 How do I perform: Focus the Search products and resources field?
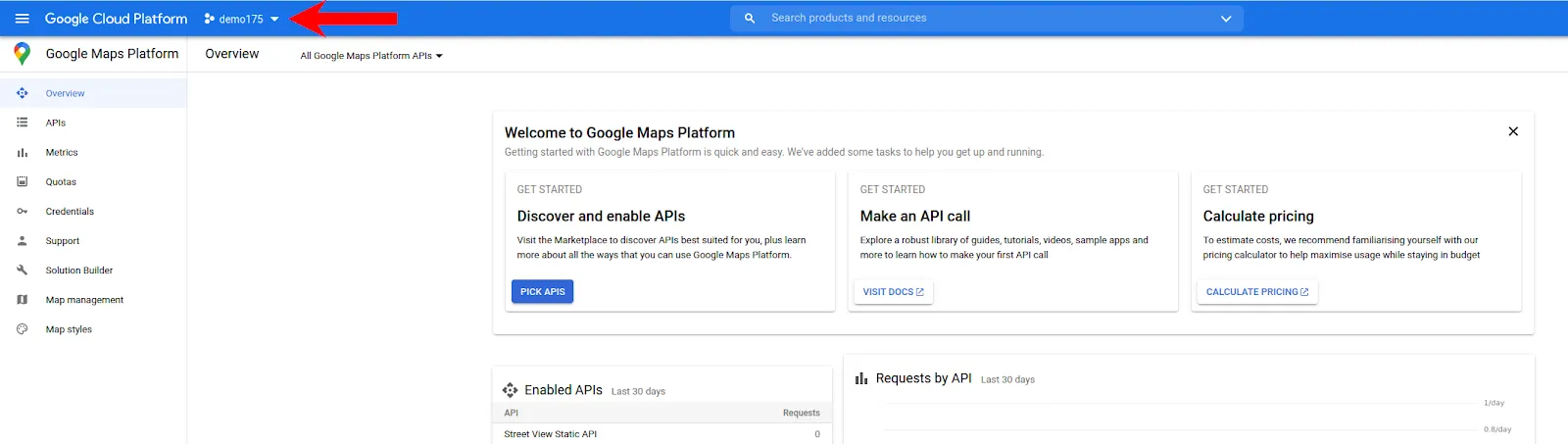coord(987,18)
